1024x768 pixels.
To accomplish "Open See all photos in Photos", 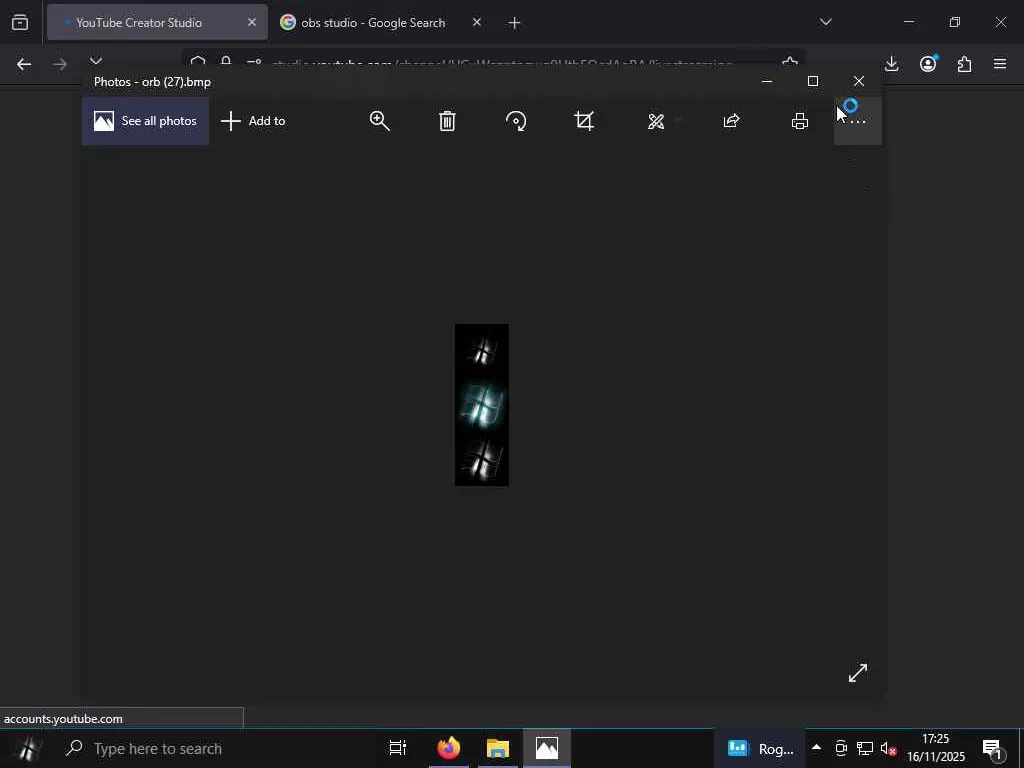I will click(x=146, y=121).
